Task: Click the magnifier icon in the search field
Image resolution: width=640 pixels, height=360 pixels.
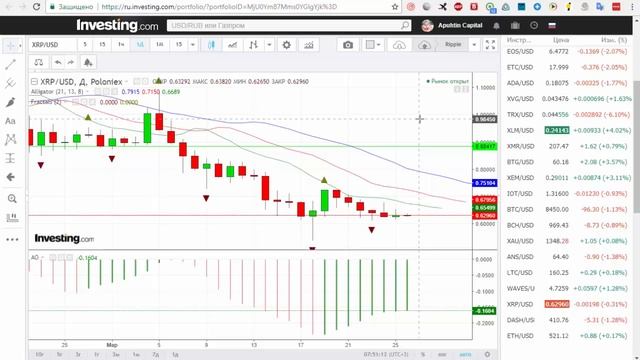Action: click(405, 25)
